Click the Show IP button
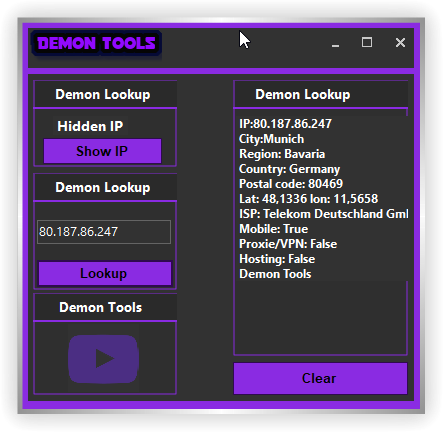The width and height of the screenshot is (443, 432). (102, 151)
